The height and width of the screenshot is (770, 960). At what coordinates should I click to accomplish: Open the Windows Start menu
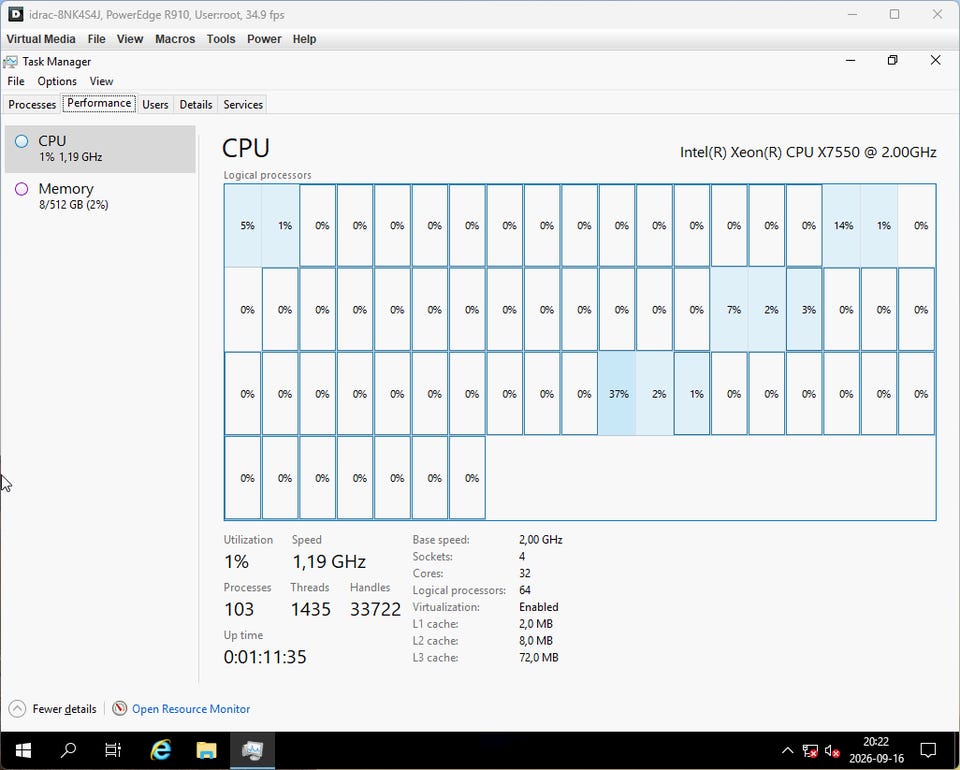coord(23,750)
